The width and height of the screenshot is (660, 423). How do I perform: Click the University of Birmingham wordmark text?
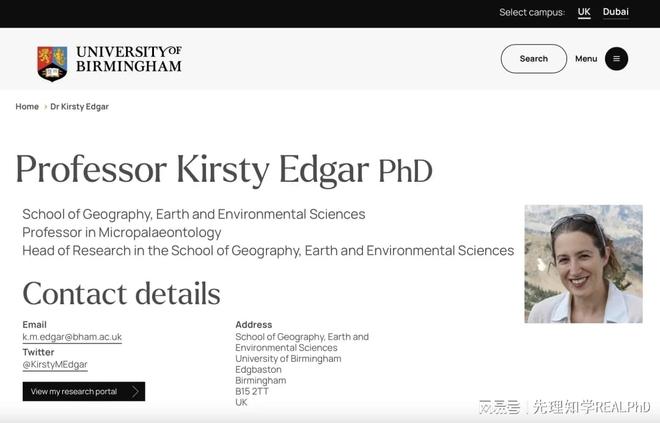(129, 59)
